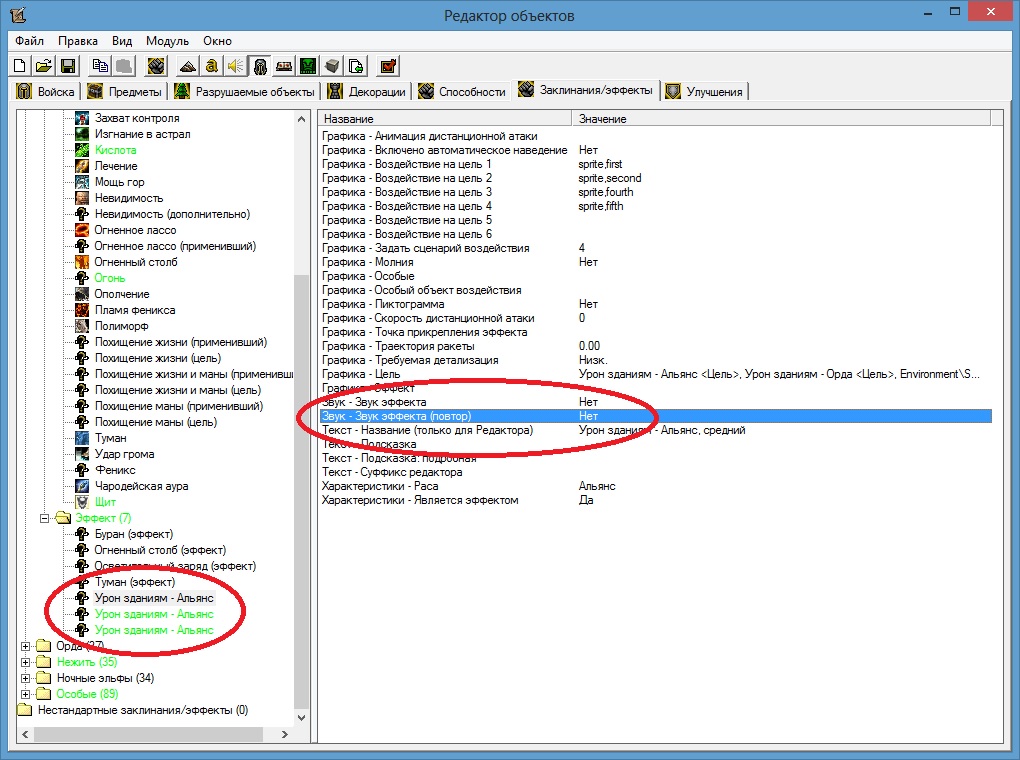The height and width of the screenshot is (760, 1020).
Task: Select 'Текст - Суффикс редактора' row
Action: tap(656, 472)
